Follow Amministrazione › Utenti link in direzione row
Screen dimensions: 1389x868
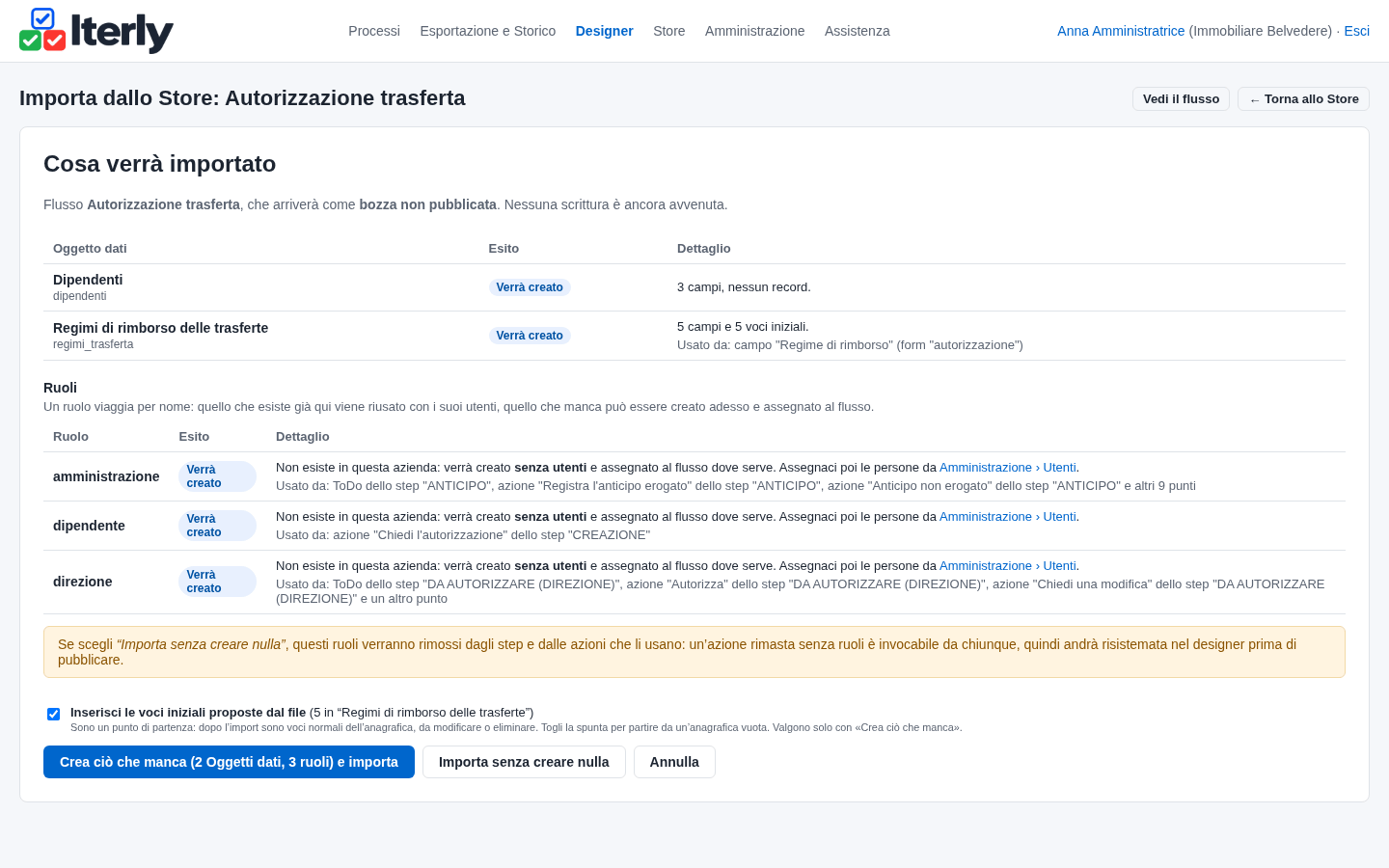click(1008, 566)
